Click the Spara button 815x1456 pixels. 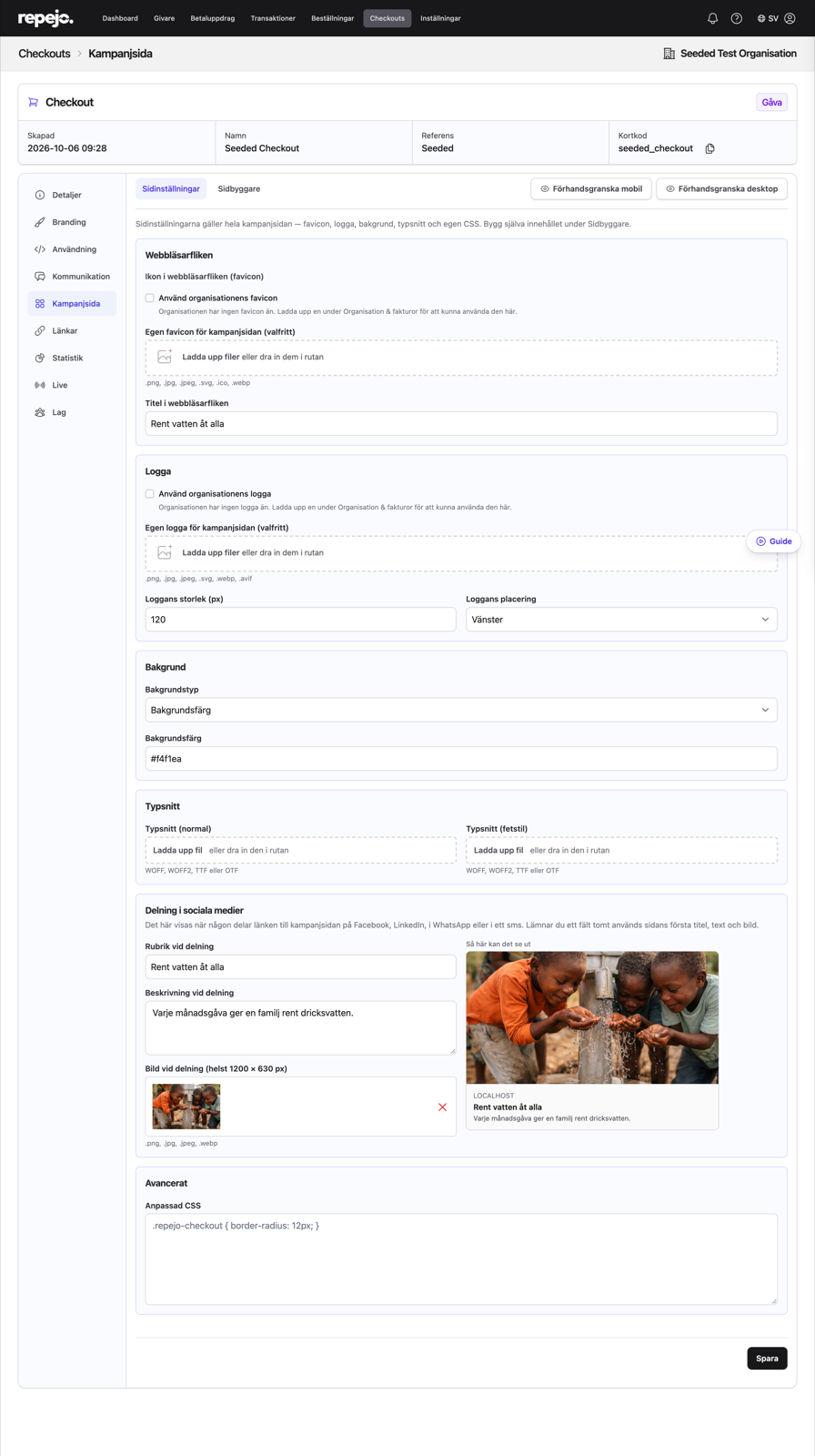tap(767, 1358)
